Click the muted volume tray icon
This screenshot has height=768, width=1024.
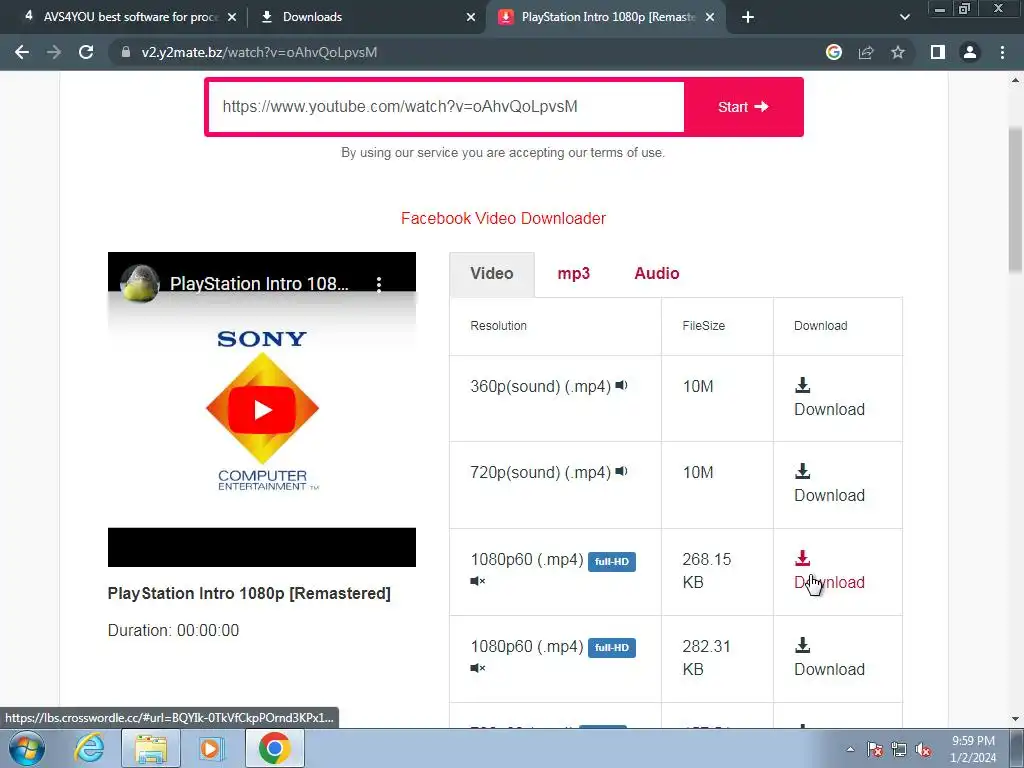(923, 749)
